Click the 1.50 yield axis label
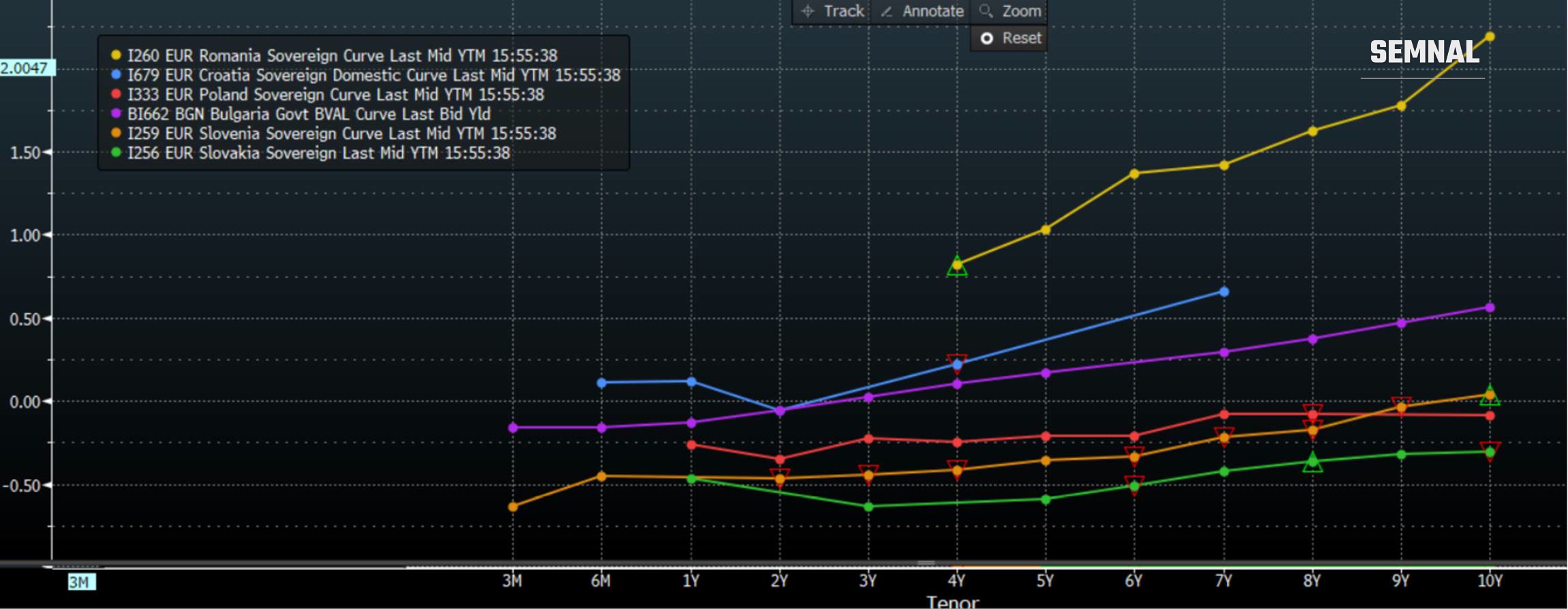Viewport: 1568px width, 609px height. [25, 153]
